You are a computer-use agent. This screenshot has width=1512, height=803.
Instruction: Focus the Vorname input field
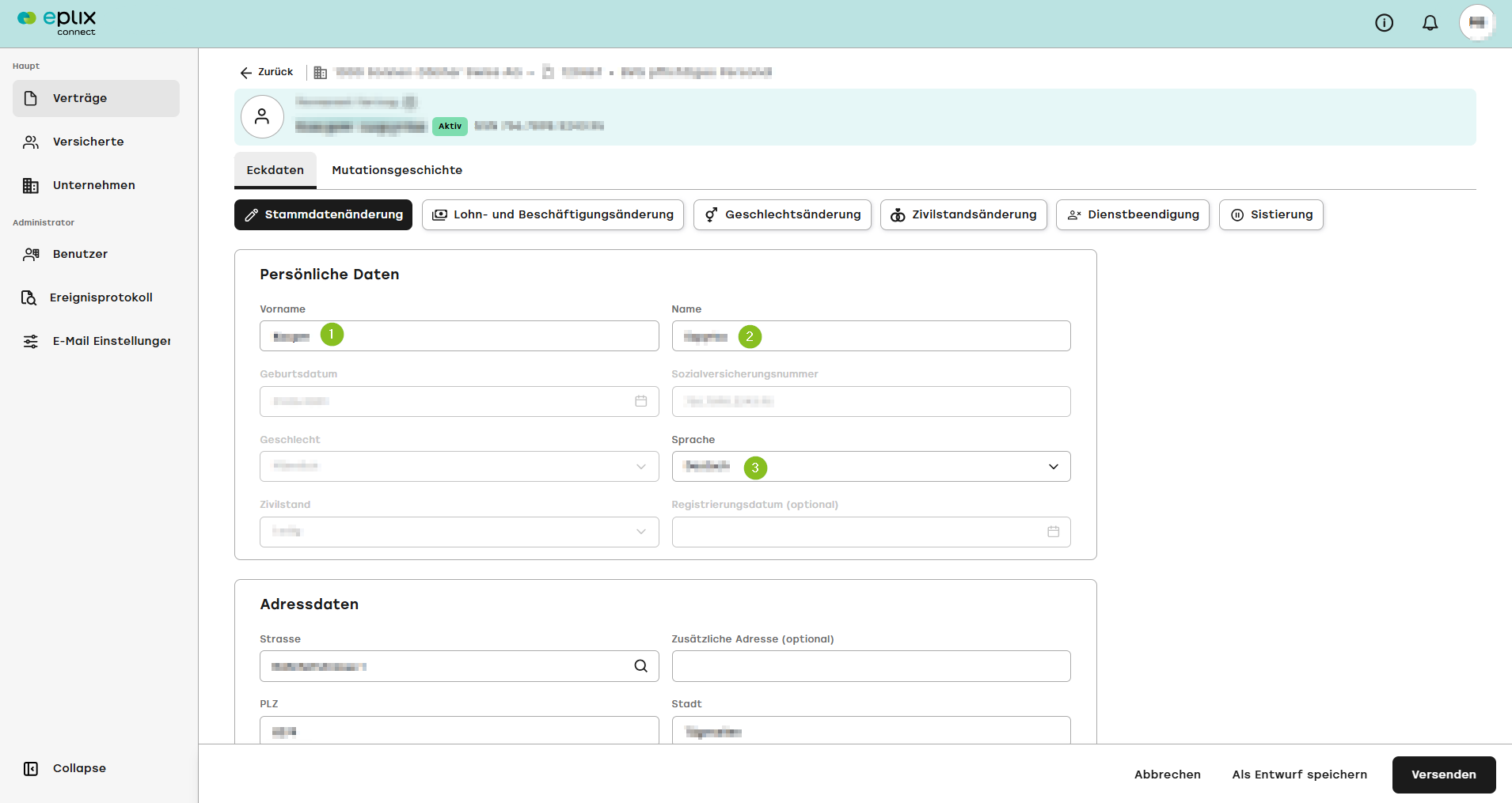click(x=459, y=336)
